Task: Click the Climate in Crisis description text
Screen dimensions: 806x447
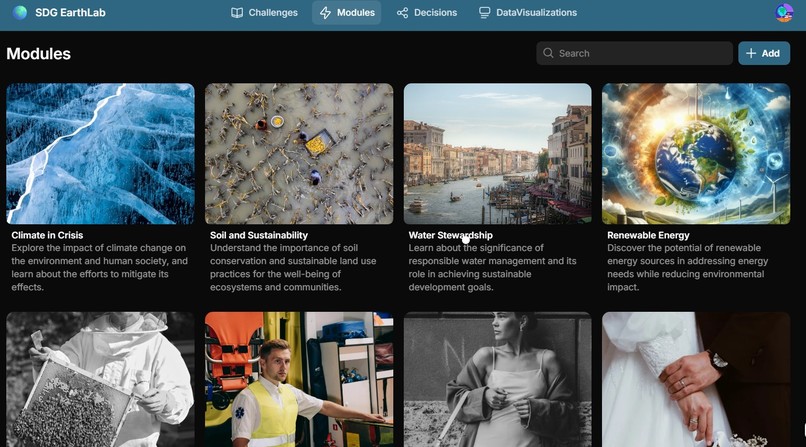Action: pyautogui.click(x=99, y=268)
